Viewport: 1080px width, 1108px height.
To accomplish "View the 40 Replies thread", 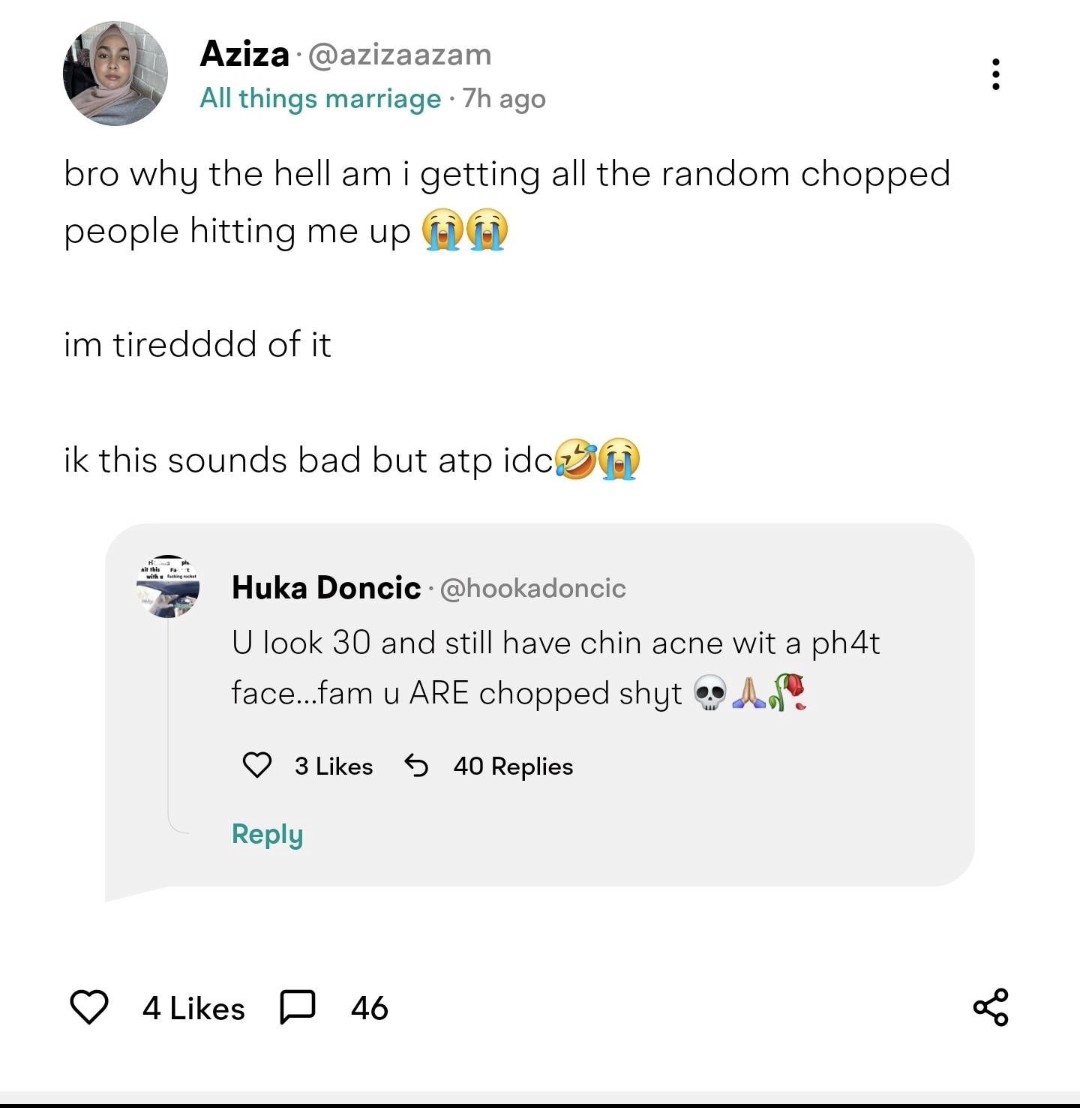I will pyautogui.click(x=513, y=766).
